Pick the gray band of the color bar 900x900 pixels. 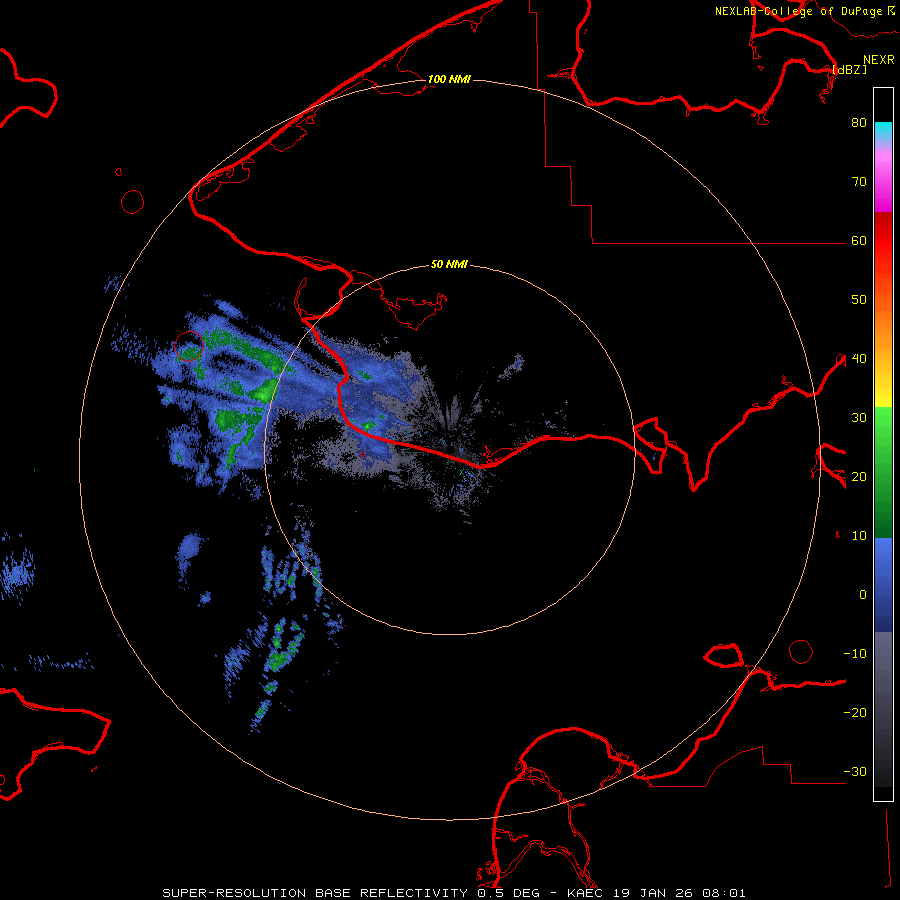click(x=883, y=709)
